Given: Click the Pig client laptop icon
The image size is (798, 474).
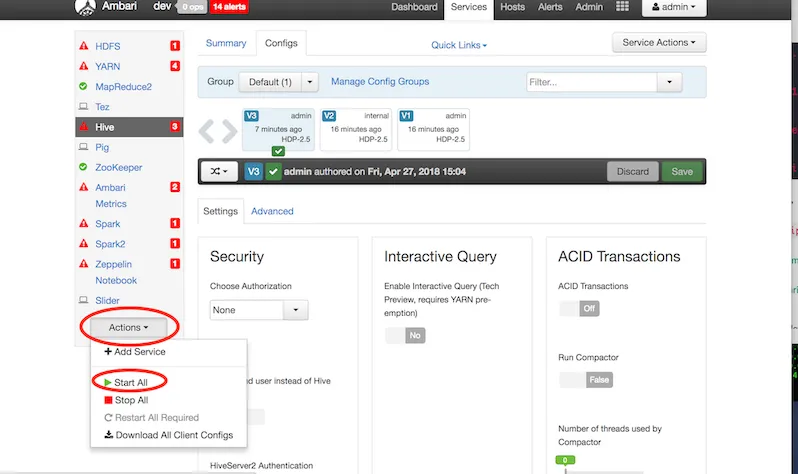Looking at the screenshot, I should 83,147.
